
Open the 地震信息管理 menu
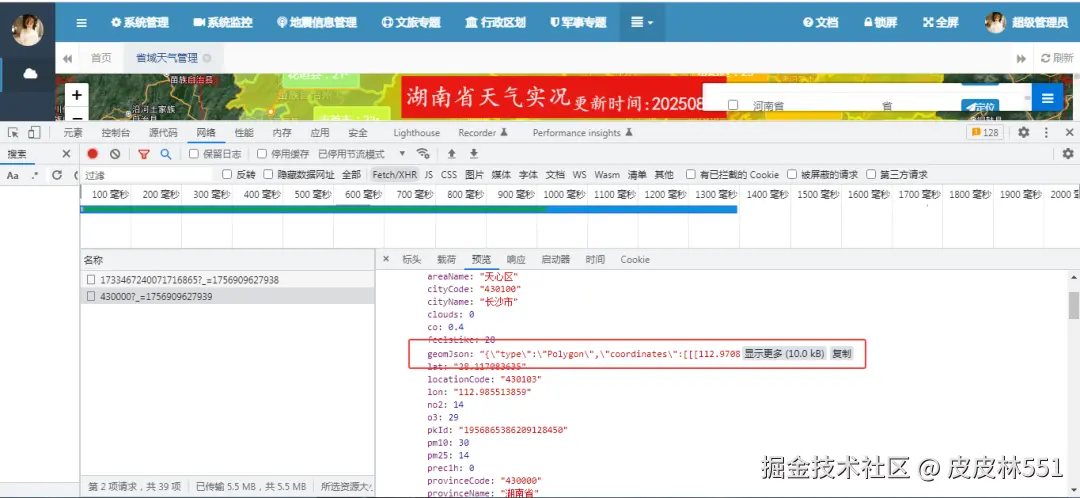(317, 22)
